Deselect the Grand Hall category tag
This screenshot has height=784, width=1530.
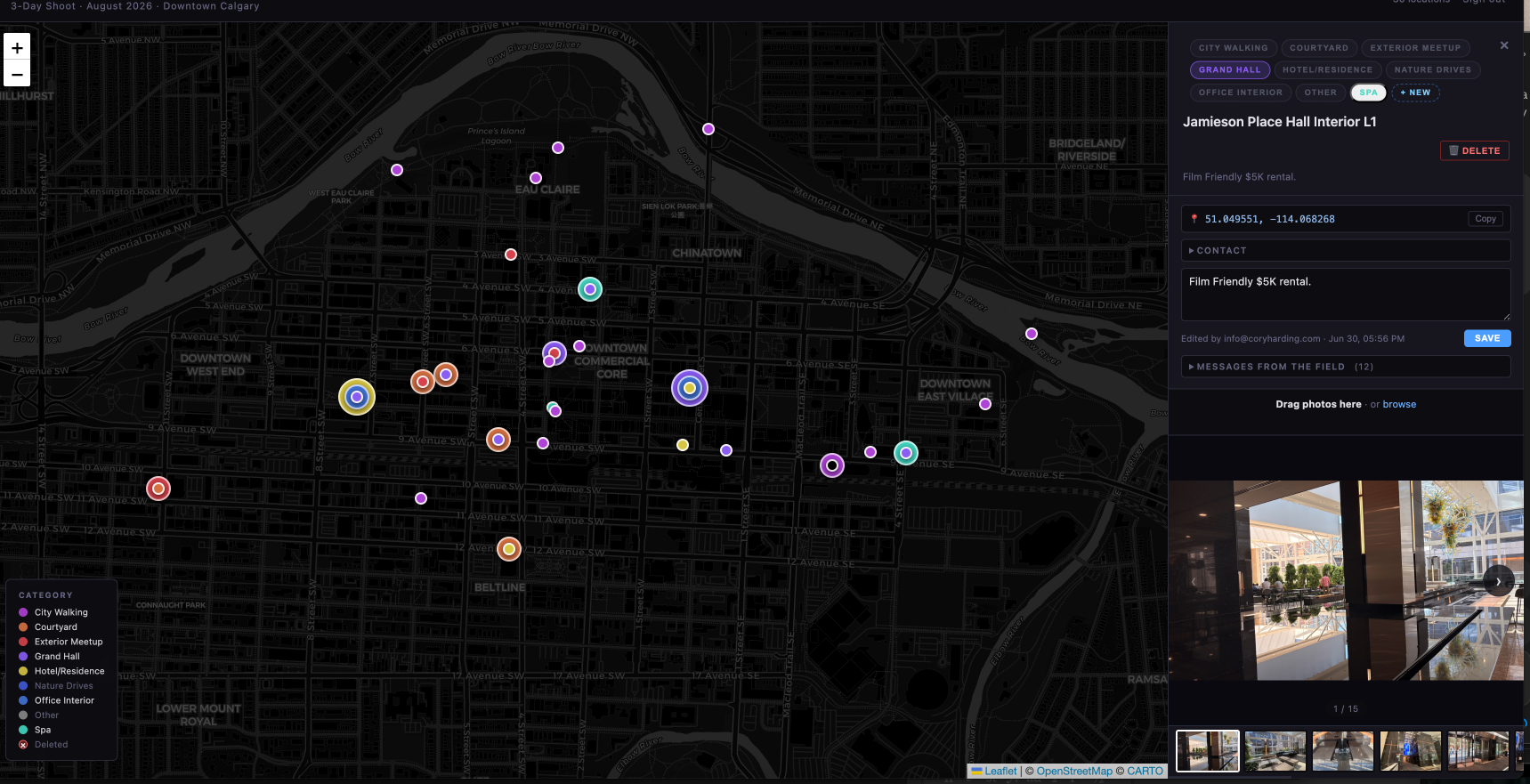pos(1230,69)
